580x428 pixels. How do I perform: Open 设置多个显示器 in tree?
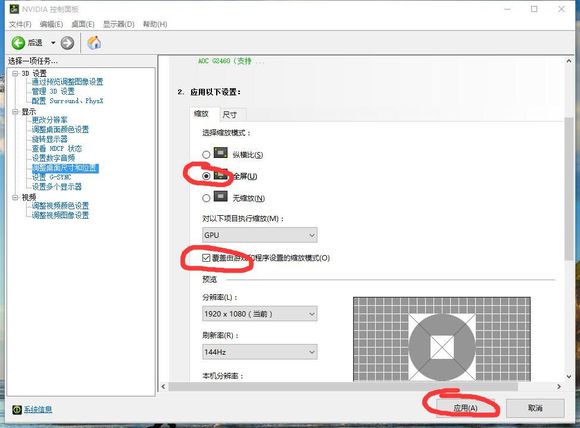(57, 186)
